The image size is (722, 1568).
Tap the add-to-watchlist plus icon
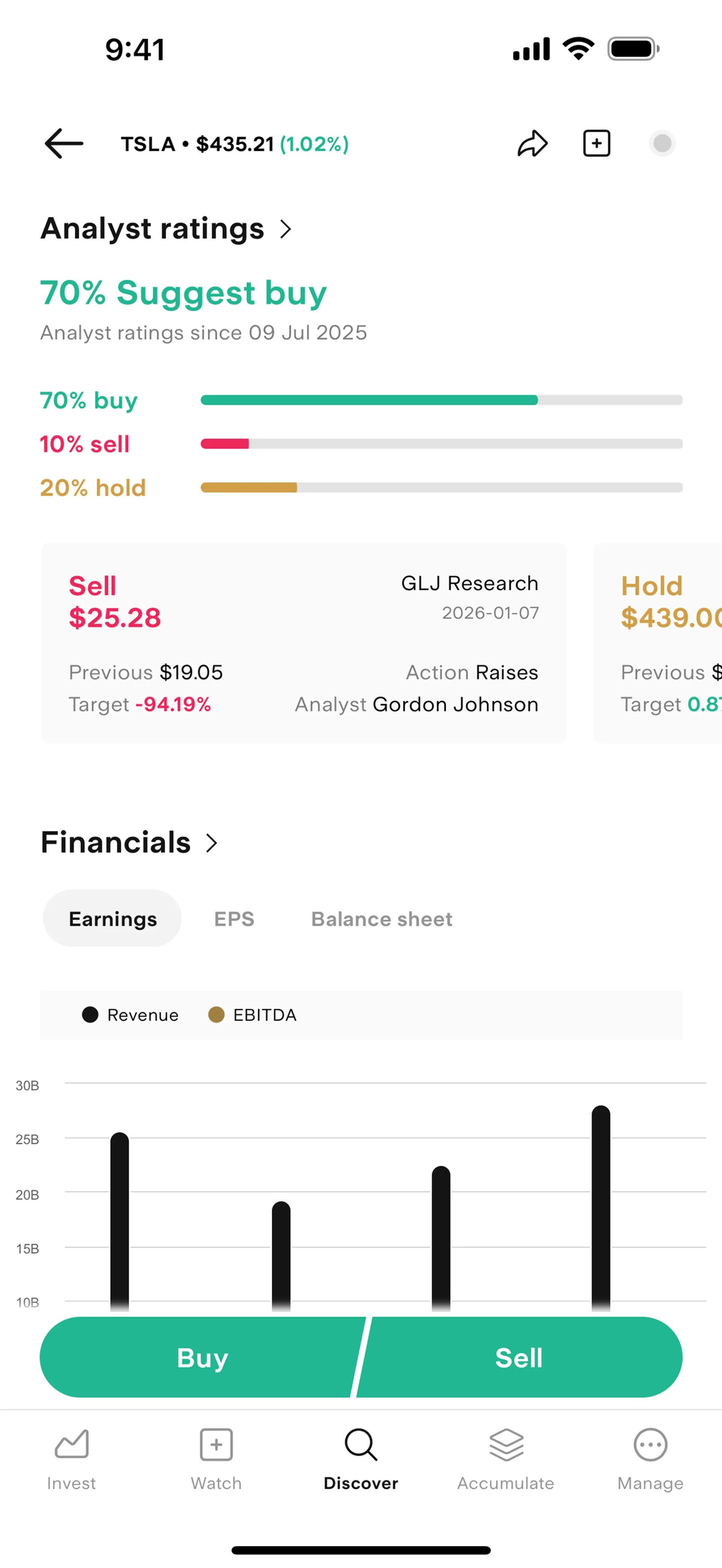(597, 144)
